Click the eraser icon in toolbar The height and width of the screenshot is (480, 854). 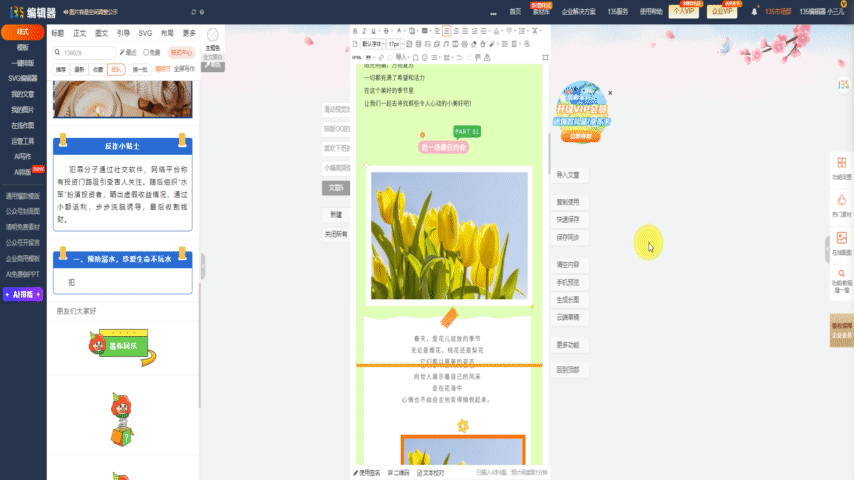point(474,44)
